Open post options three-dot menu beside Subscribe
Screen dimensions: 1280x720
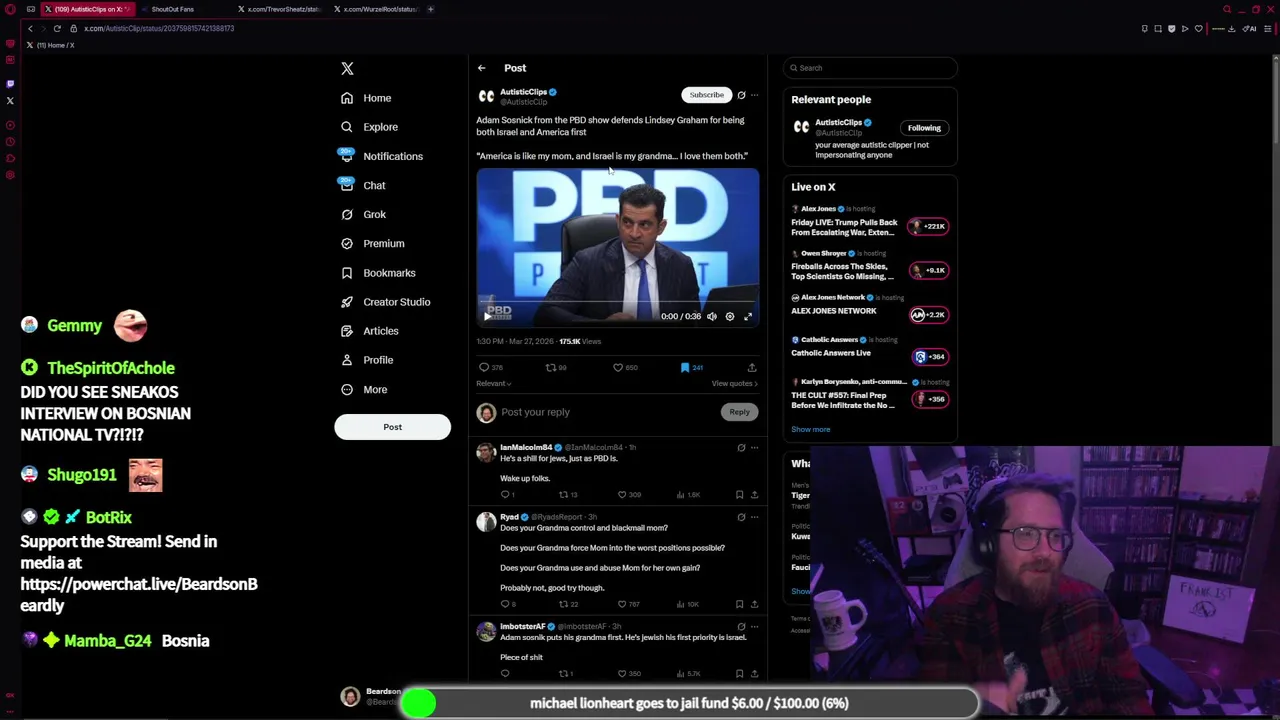(754, 95)
